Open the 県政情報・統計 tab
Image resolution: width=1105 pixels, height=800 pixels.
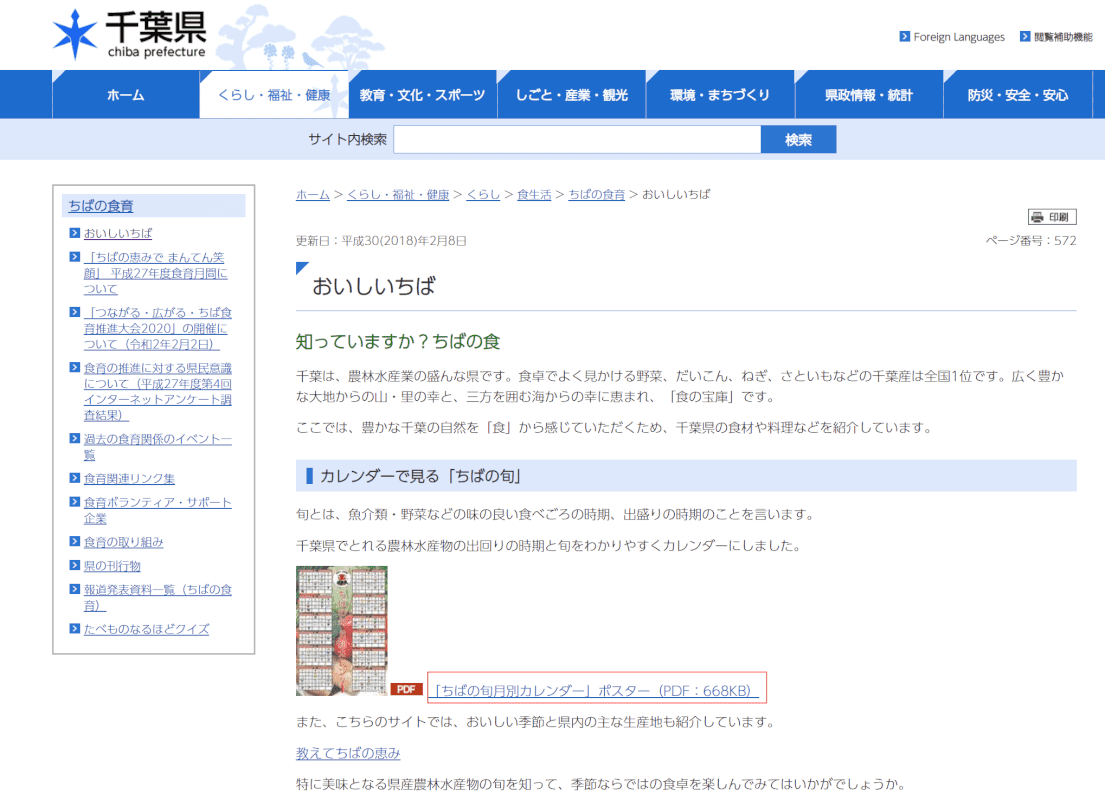(869, 94)
